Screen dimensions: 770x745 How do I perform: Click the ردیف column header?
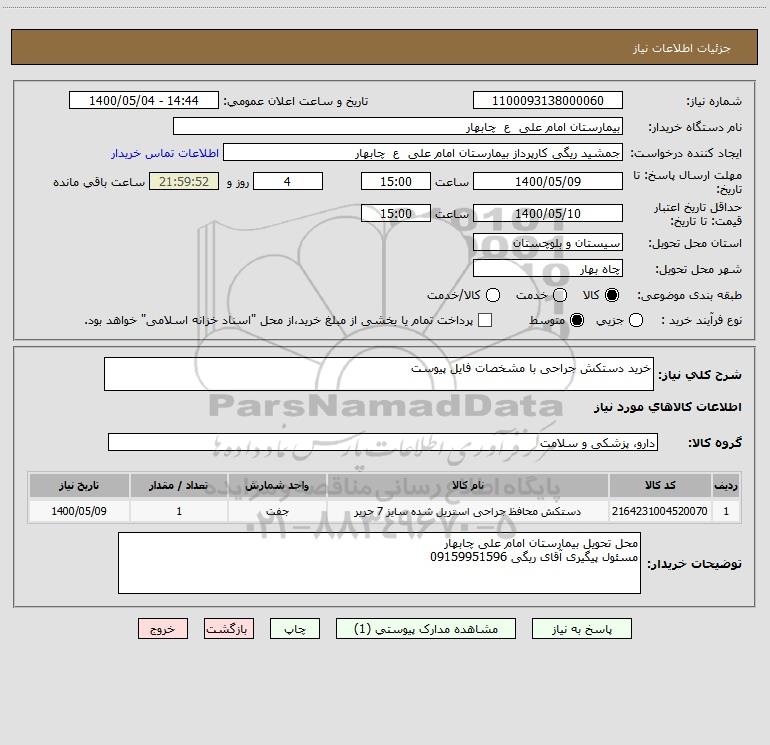click(726, 485)
